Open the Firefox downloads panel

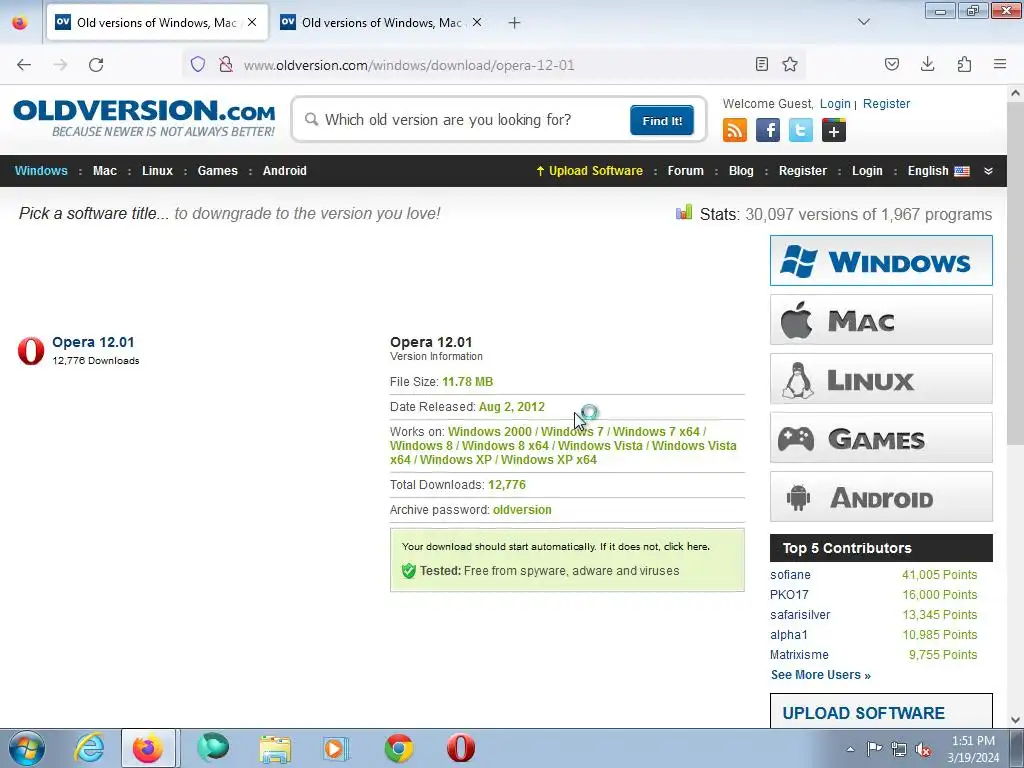click(927, 64)
